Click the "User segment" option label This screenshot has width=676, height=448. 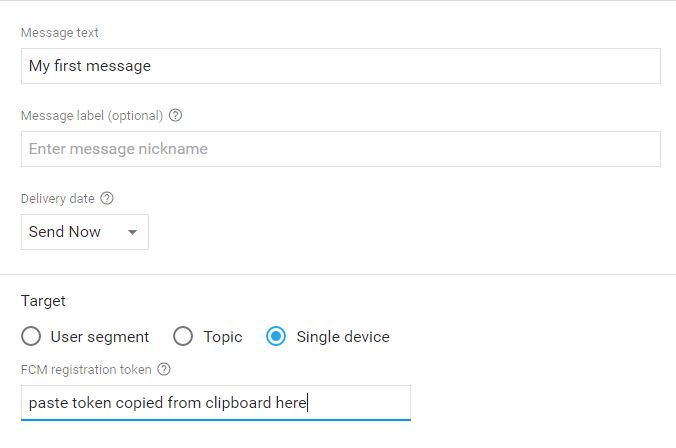100,337
